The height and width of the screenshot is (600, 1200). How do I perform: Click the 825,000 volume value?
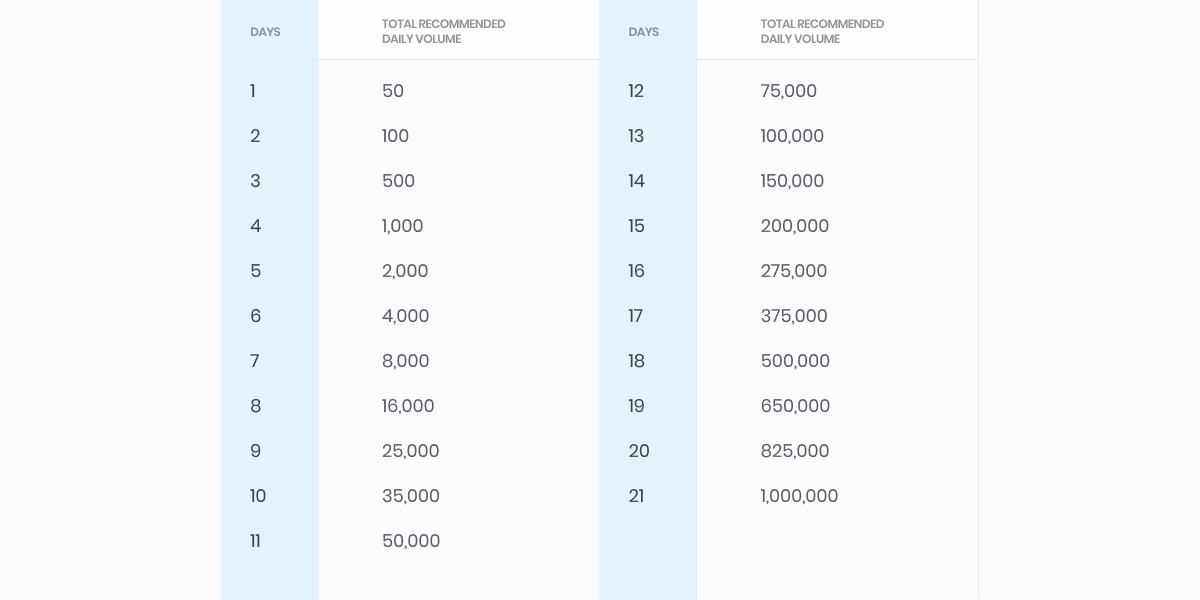(794, 451)
